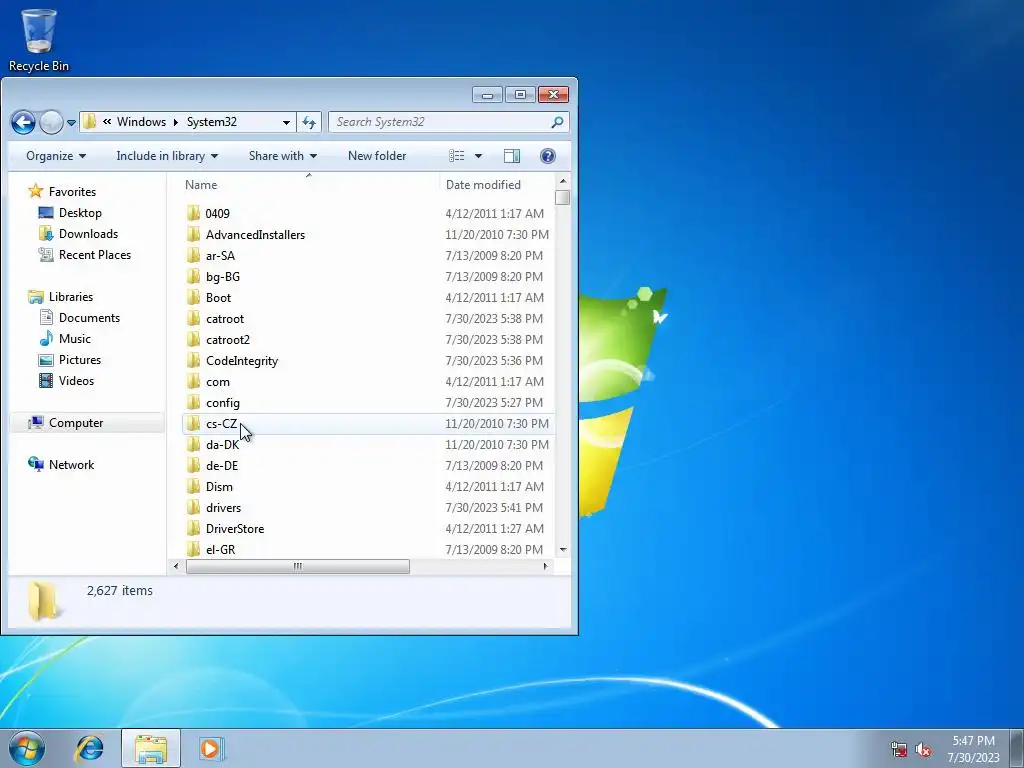Select the AdvancedInstallers folder icon
The height and width of the screenshot is (768, 1024).
(193, 234)
